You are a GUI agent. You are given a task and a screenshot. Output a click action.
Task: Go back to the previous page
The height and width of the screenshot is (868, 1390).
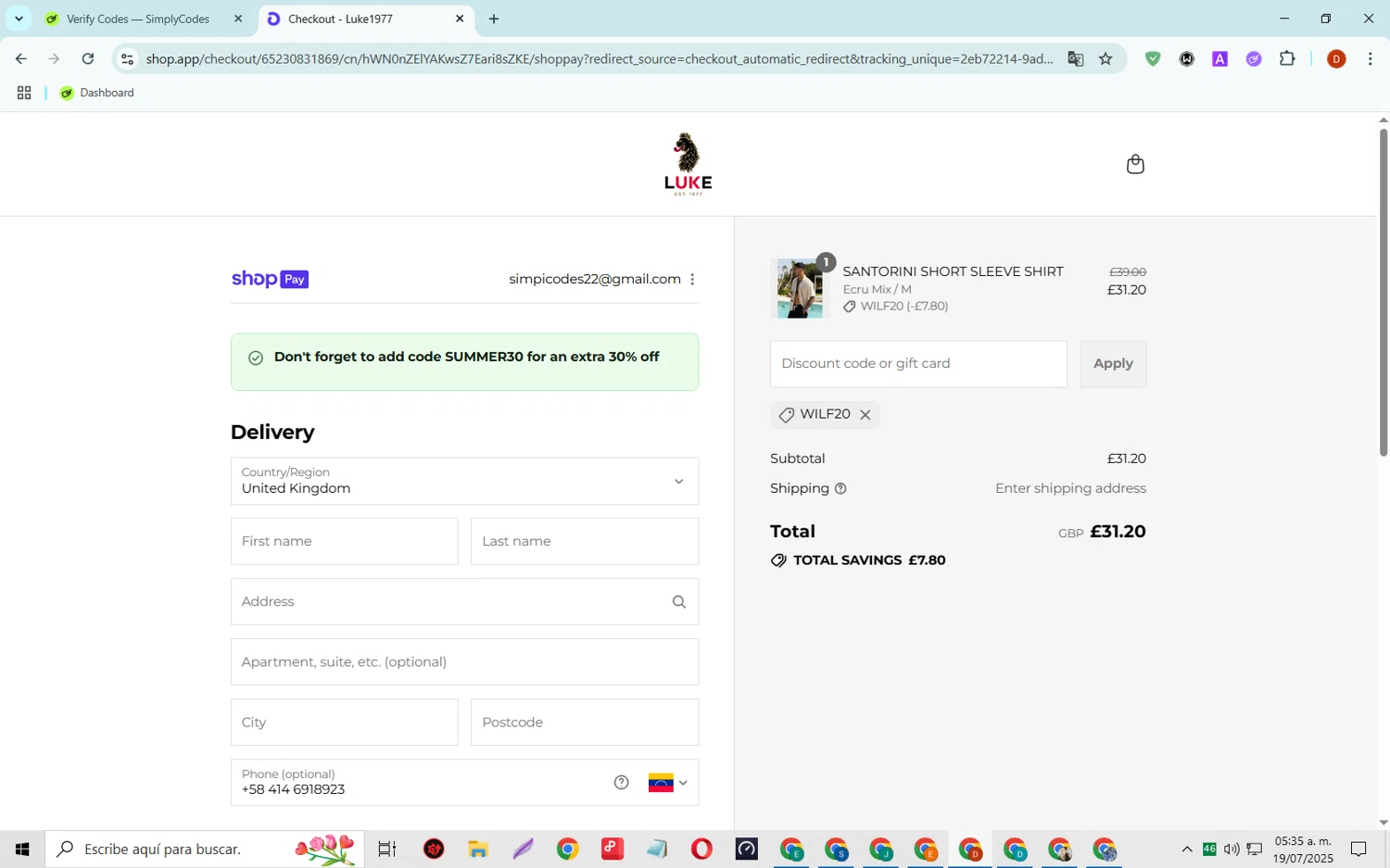coord(20,59)
